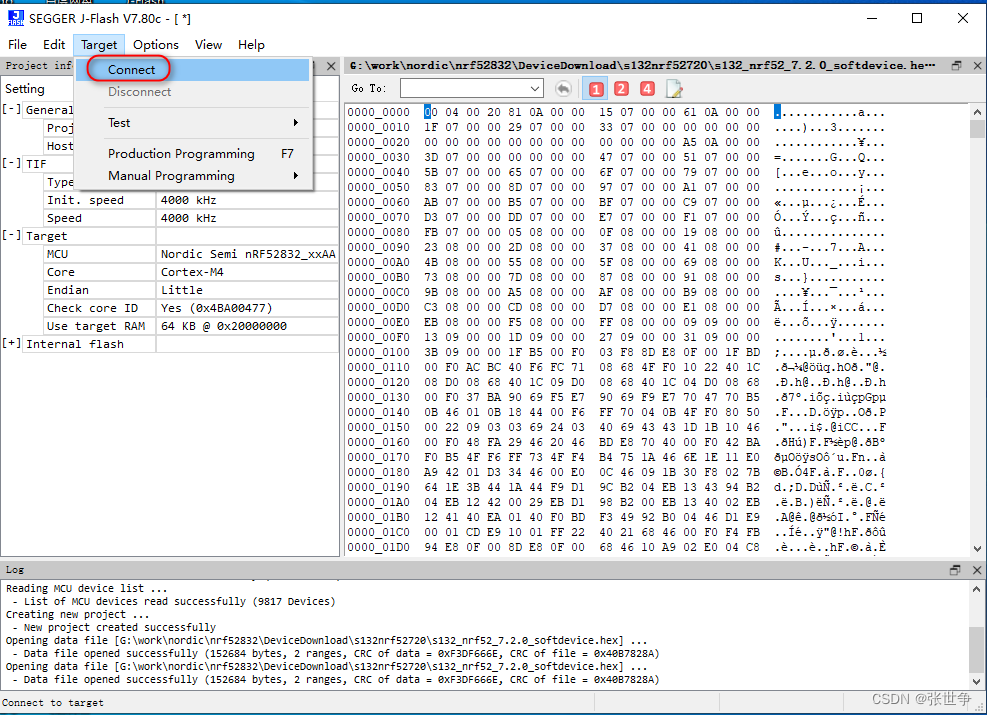The image size is (987, 715).
Task: Close the open Target menu
Action: pos(99,45)
